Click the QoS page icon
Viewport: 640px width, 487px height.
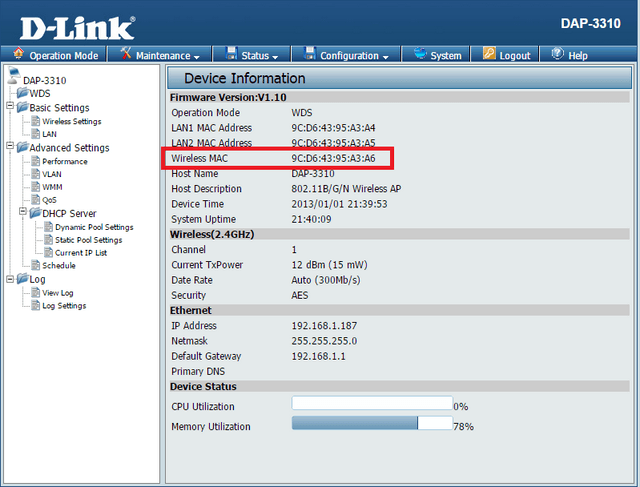(36, 199)
